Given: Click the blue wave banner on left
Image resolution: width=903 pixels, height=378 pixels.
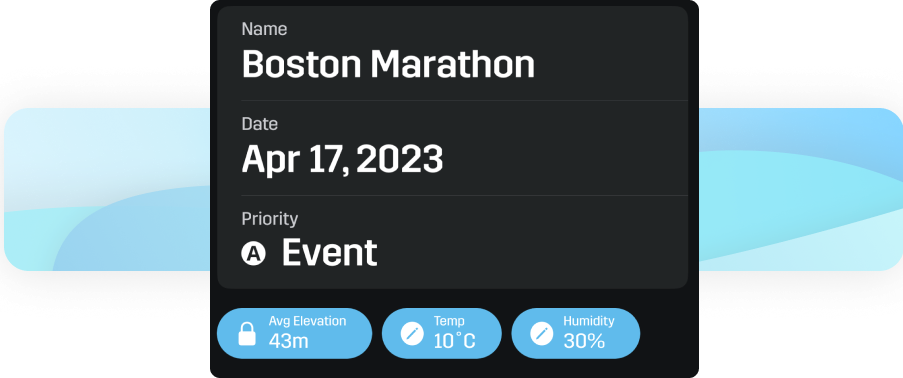Looking at the screenshot, I should (x=107, y=190).
